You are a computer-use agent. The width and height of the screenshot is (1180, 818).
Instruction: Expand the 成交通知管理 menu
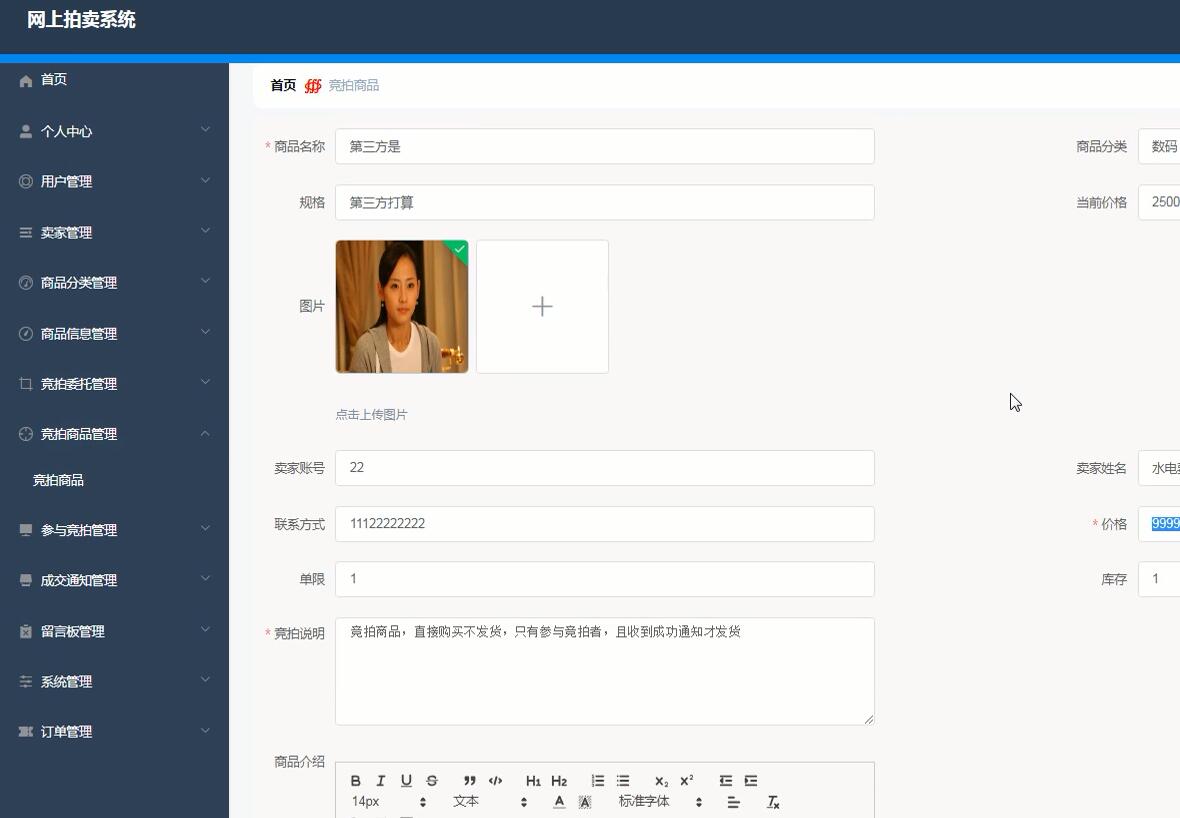114,580
